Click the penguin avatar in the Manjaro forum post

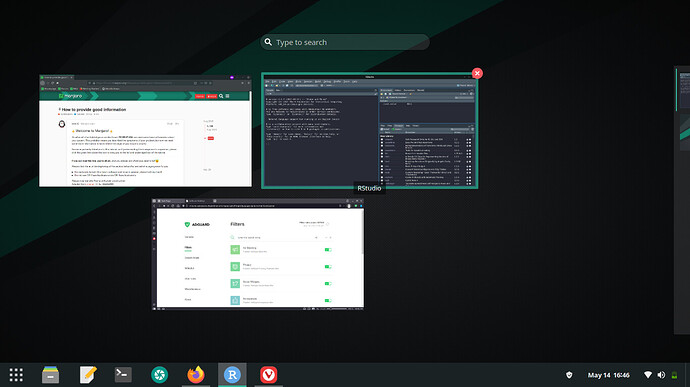click(62, 125)
